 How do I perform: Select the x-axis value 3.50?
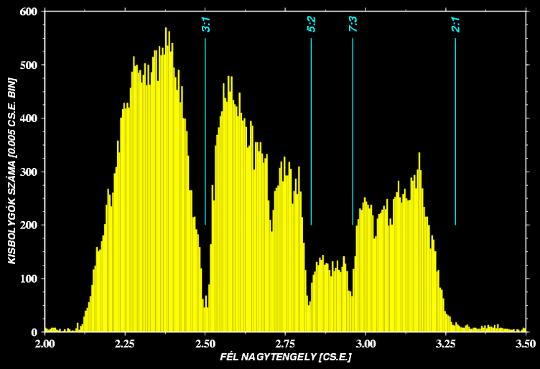[526, 344]
